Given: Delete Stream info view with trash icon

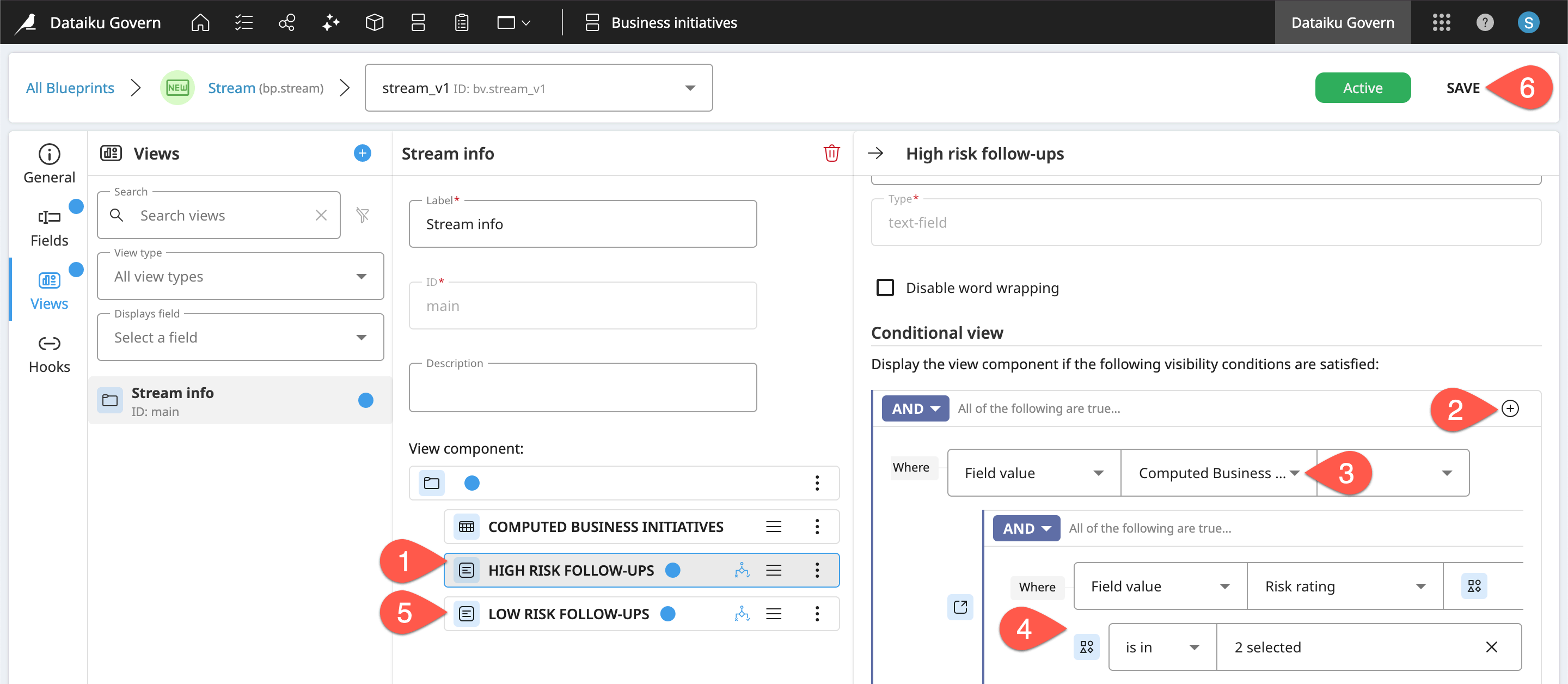Looking at the screenshot, I should point(831,153).
